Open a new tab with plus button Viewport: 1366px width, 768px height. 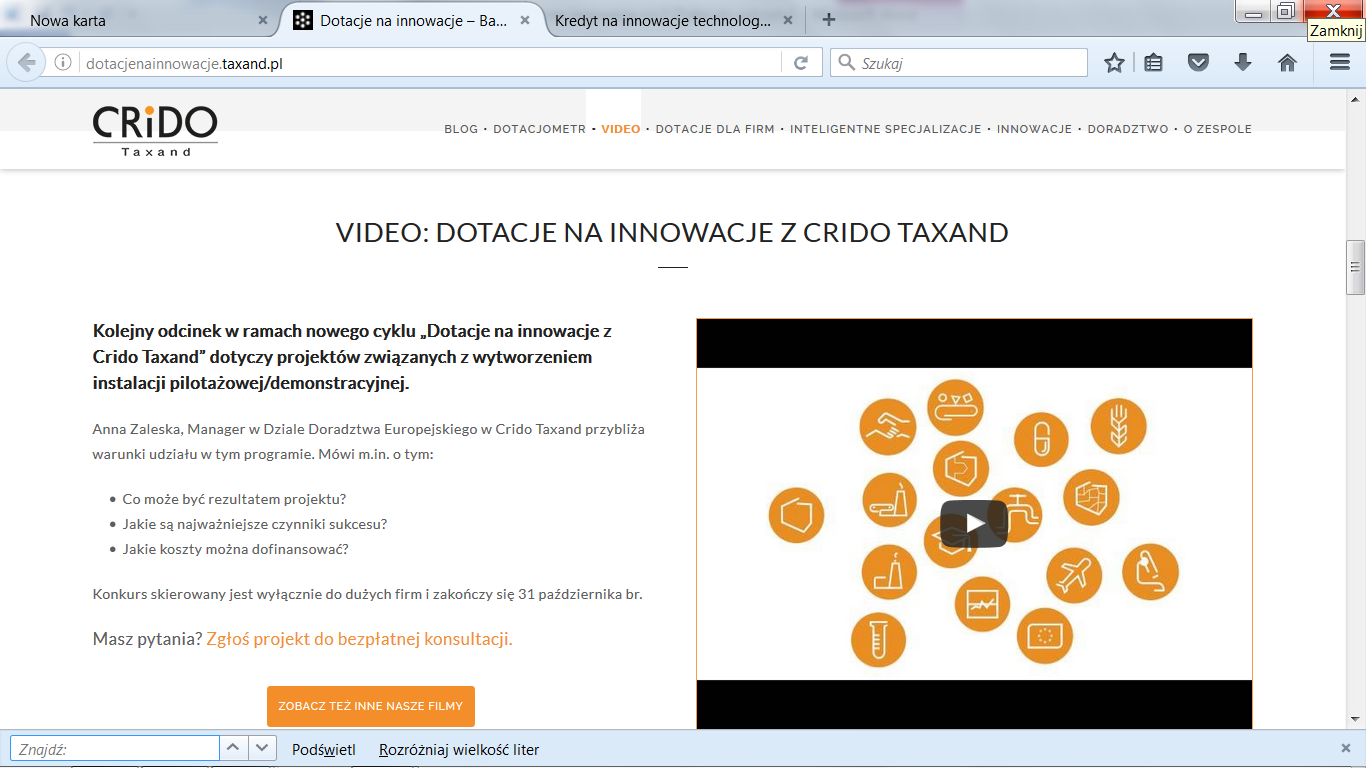pyautogui.click(x=828, y=20)
